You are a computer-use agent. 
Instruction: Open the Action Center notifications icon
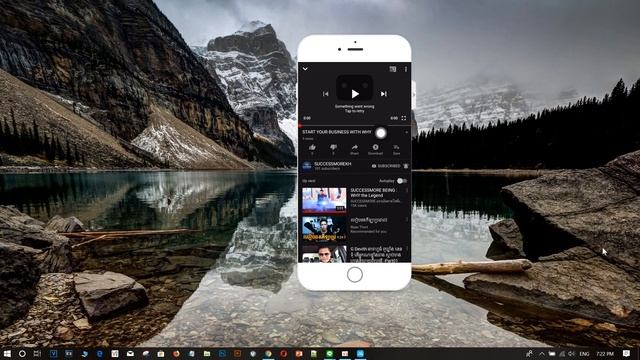coord(627,353)
